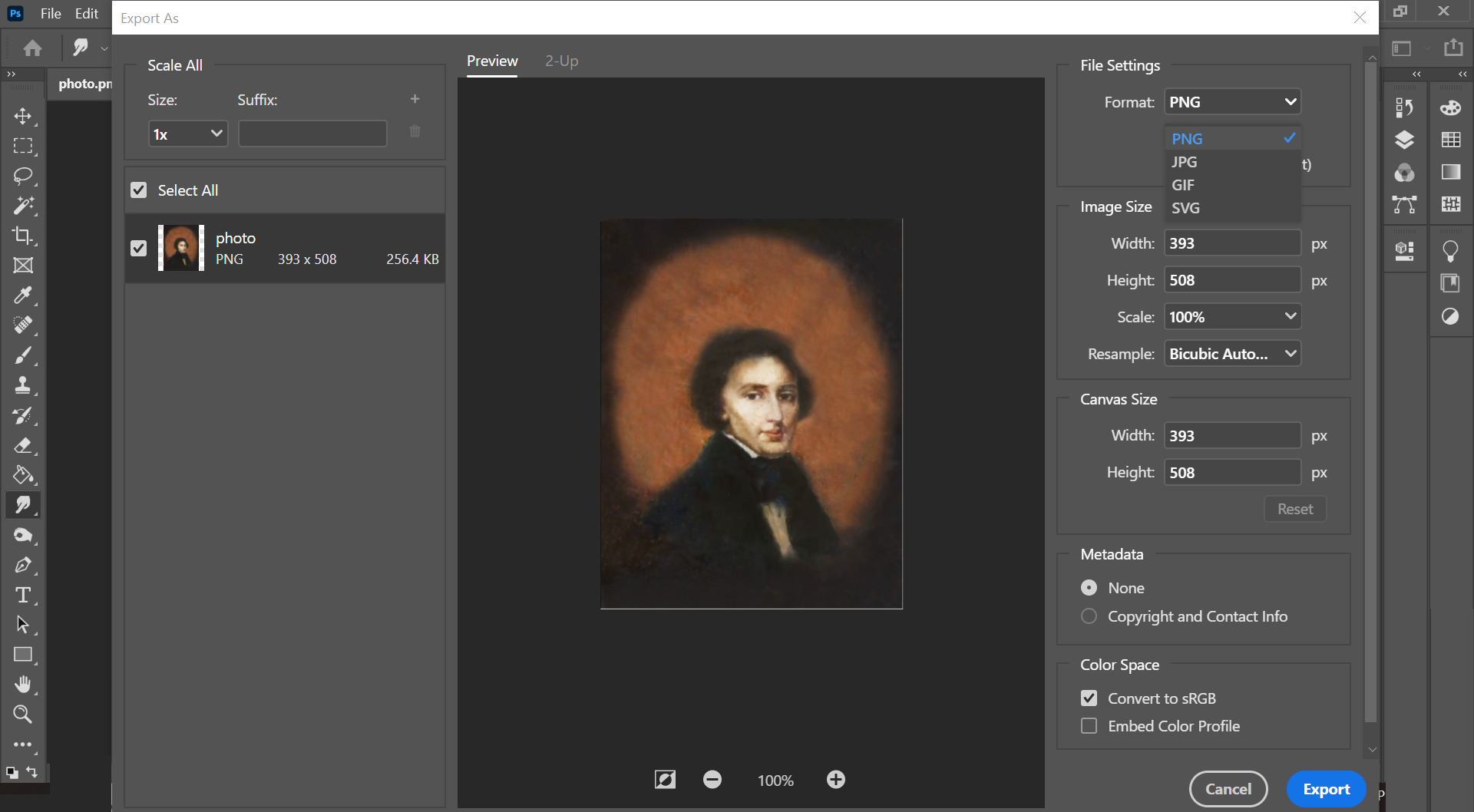Toggle Convert to sRGB checkbox
Screen dimensions: 1474x812
coord(1089,698)
